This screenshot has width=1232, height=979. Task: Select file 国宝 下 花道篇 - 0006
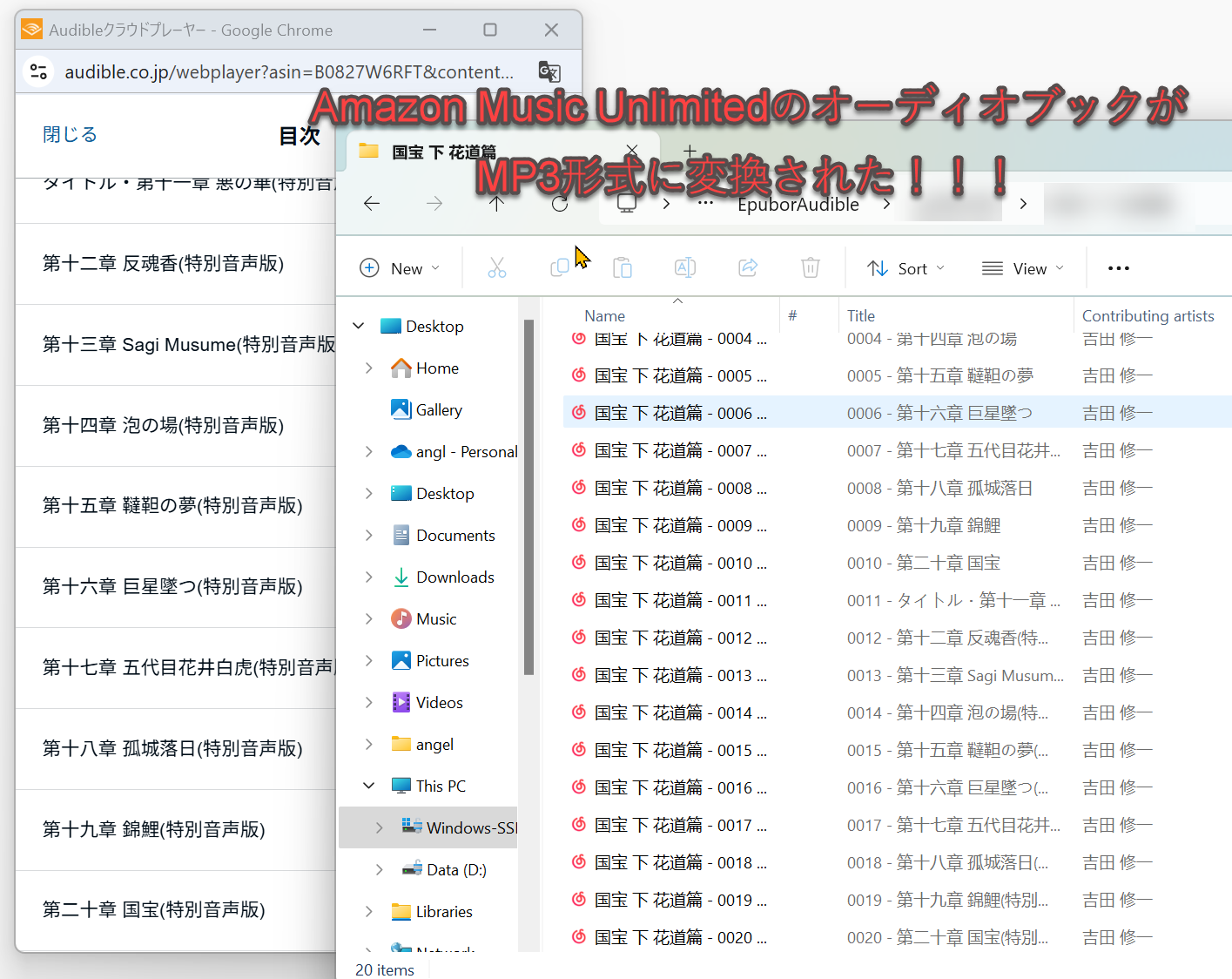681,414
